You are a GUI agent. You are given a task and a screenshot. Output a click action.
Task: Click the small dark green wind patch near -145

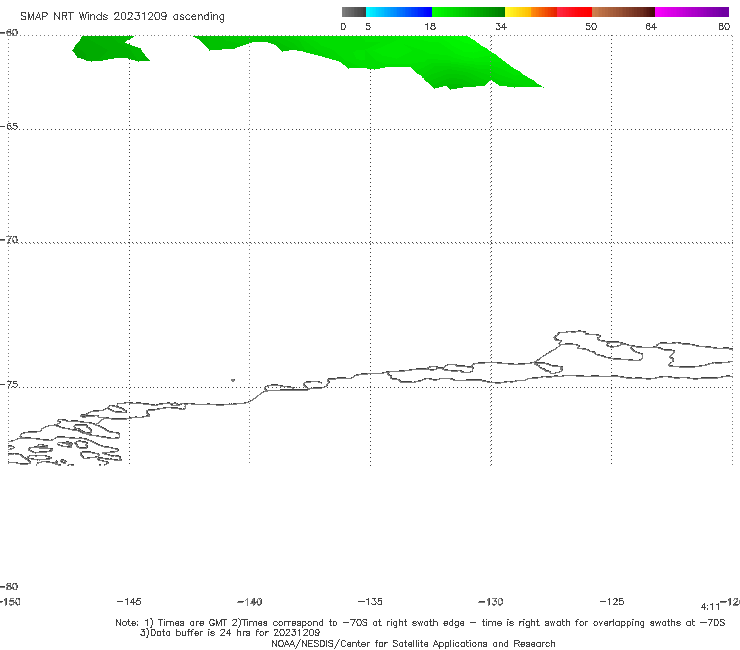click(x=109, y=48)
